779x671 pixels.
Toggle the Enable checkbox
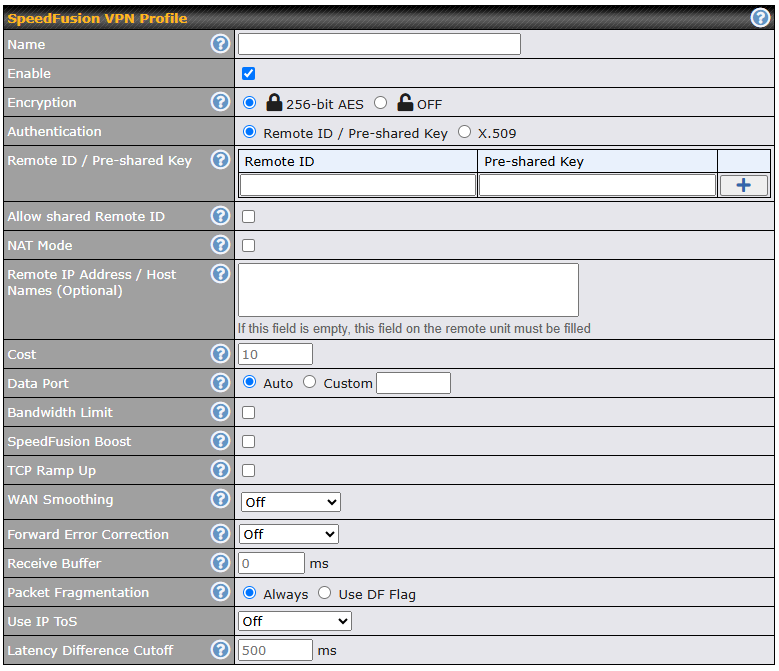point(248,74)
